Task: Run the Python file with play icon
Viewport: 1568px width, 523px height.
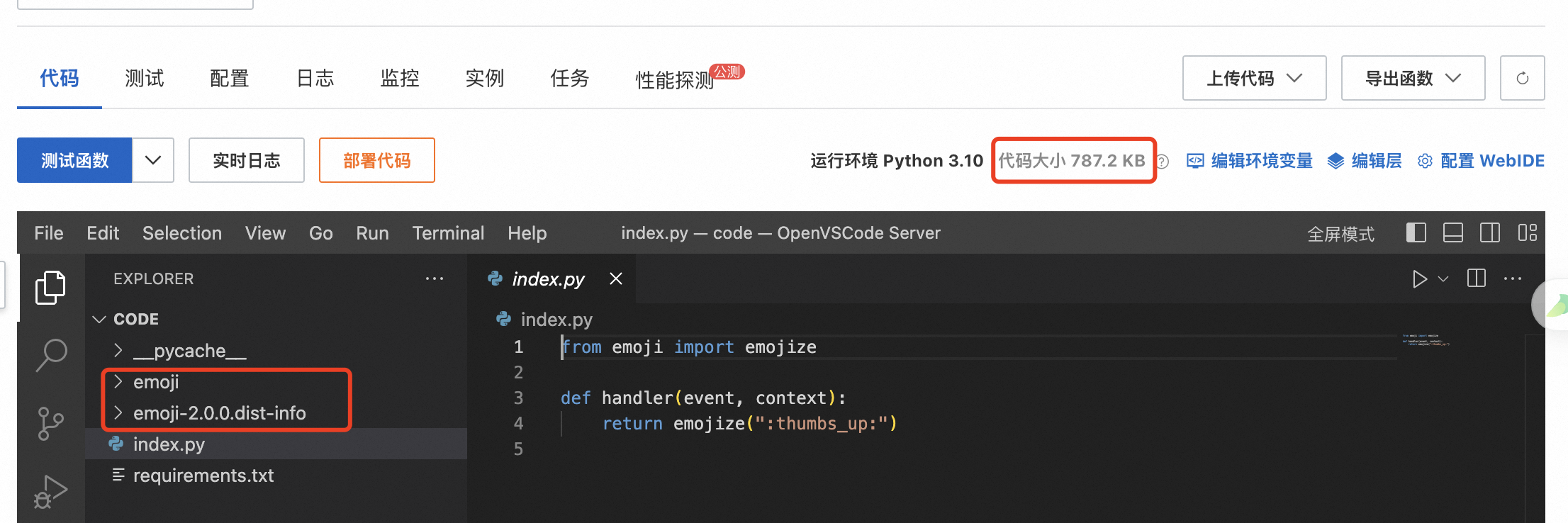Action: click(x=1419, y=279)
